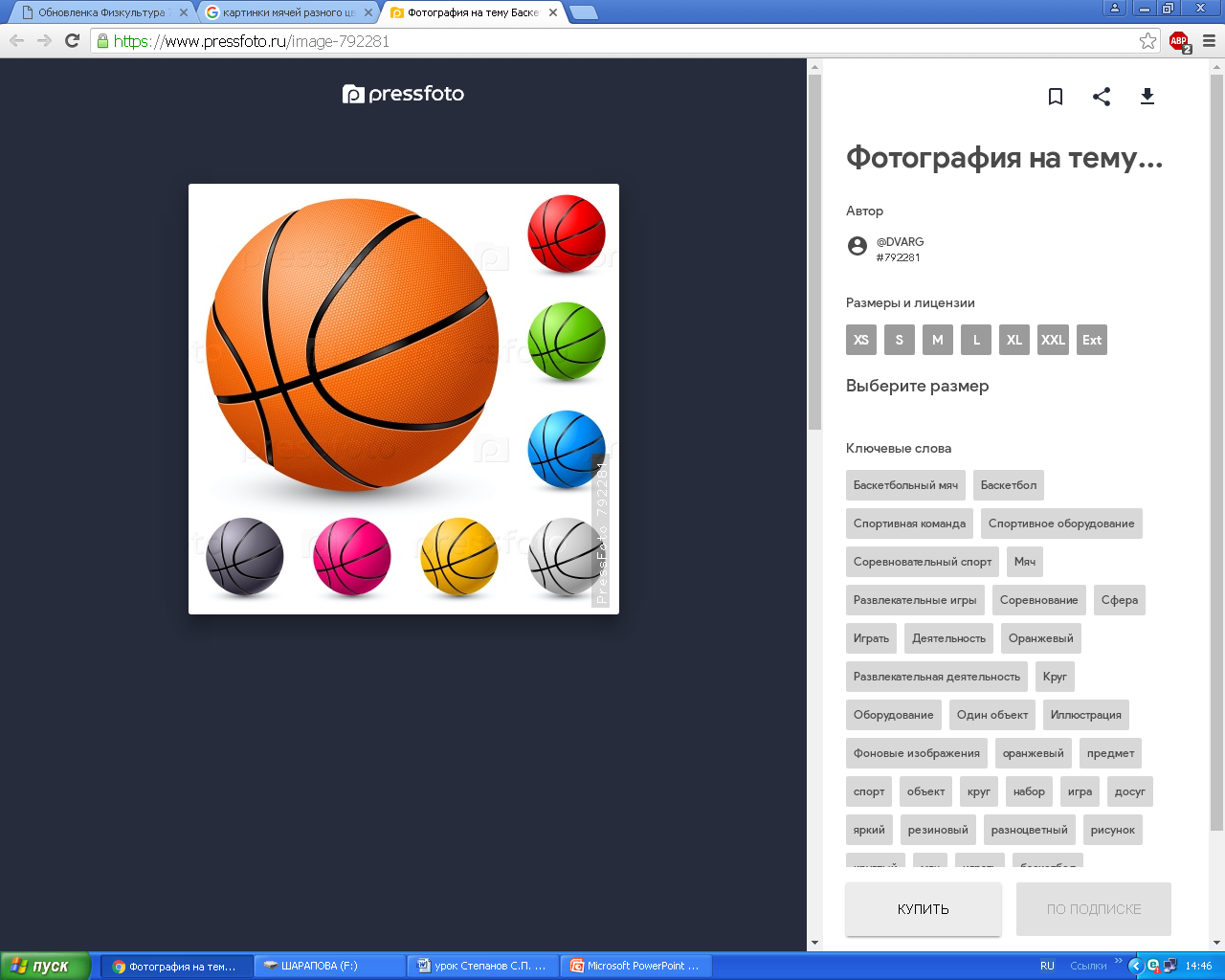Click the ПО ПОДПИСКЕ button
Viewport: 1225px width, 980px height.
tap(1094, 909)
